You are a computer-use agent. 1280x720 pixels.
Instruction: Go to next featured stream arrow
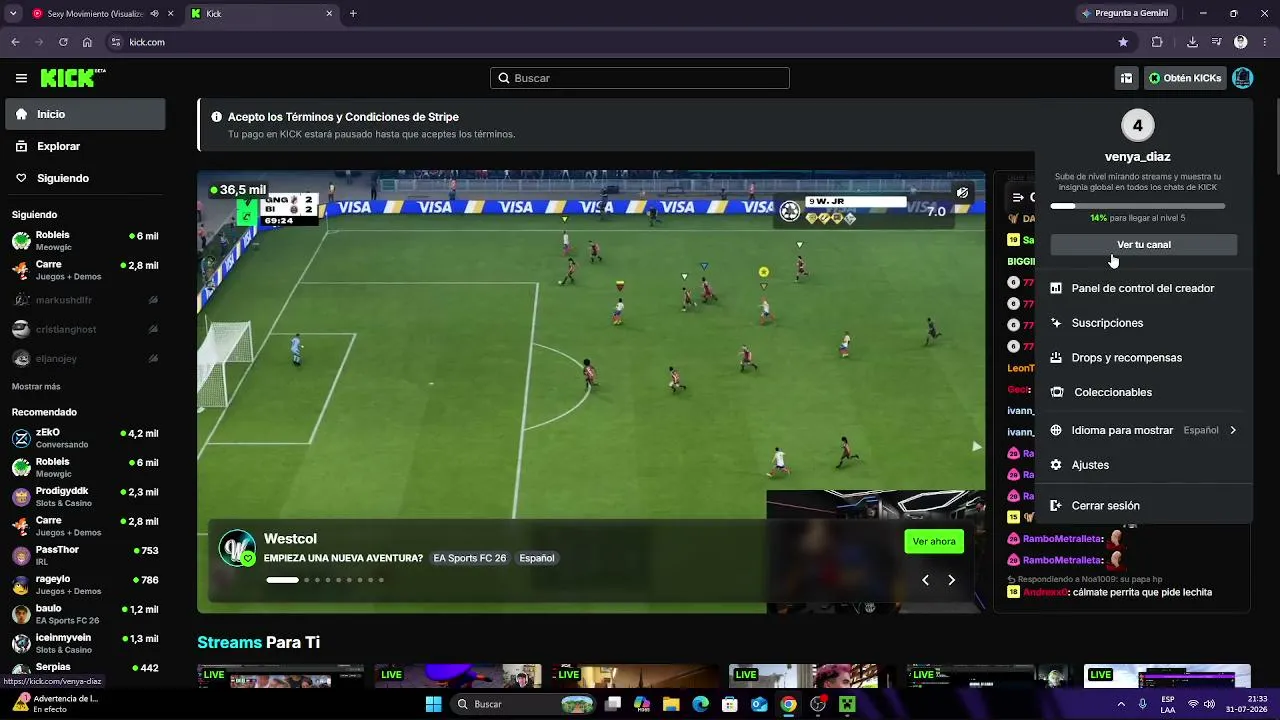pos(951,580)
